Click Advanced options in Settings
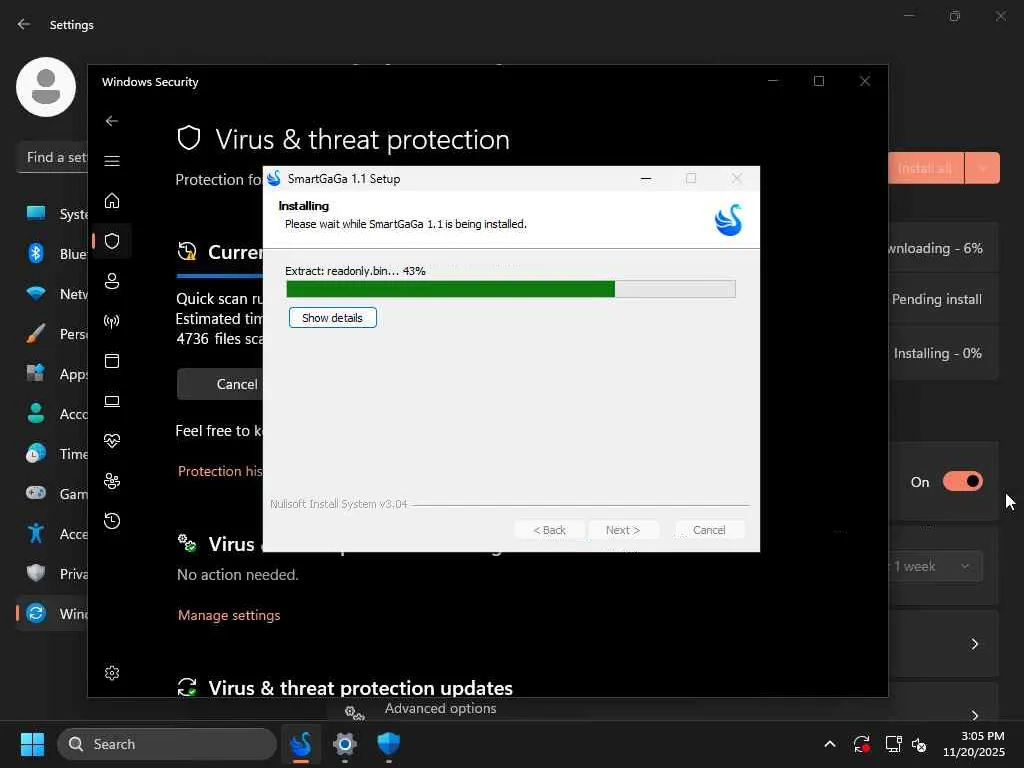This screenshot has width=1024, height=768. [440, 709]
